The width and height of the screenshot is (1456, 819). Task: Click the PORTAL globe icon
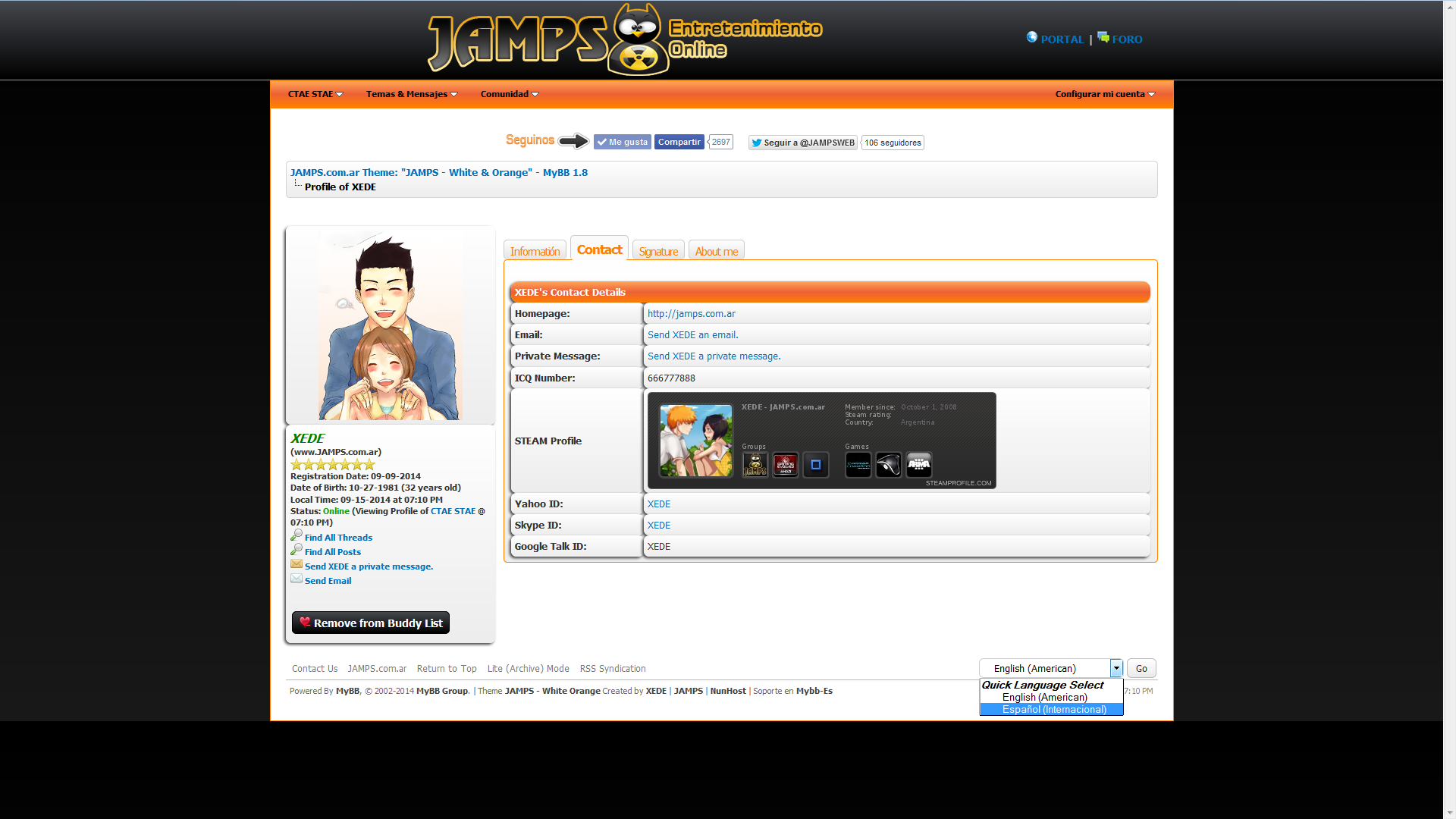pyautogui.click(x=1031, y=37)
